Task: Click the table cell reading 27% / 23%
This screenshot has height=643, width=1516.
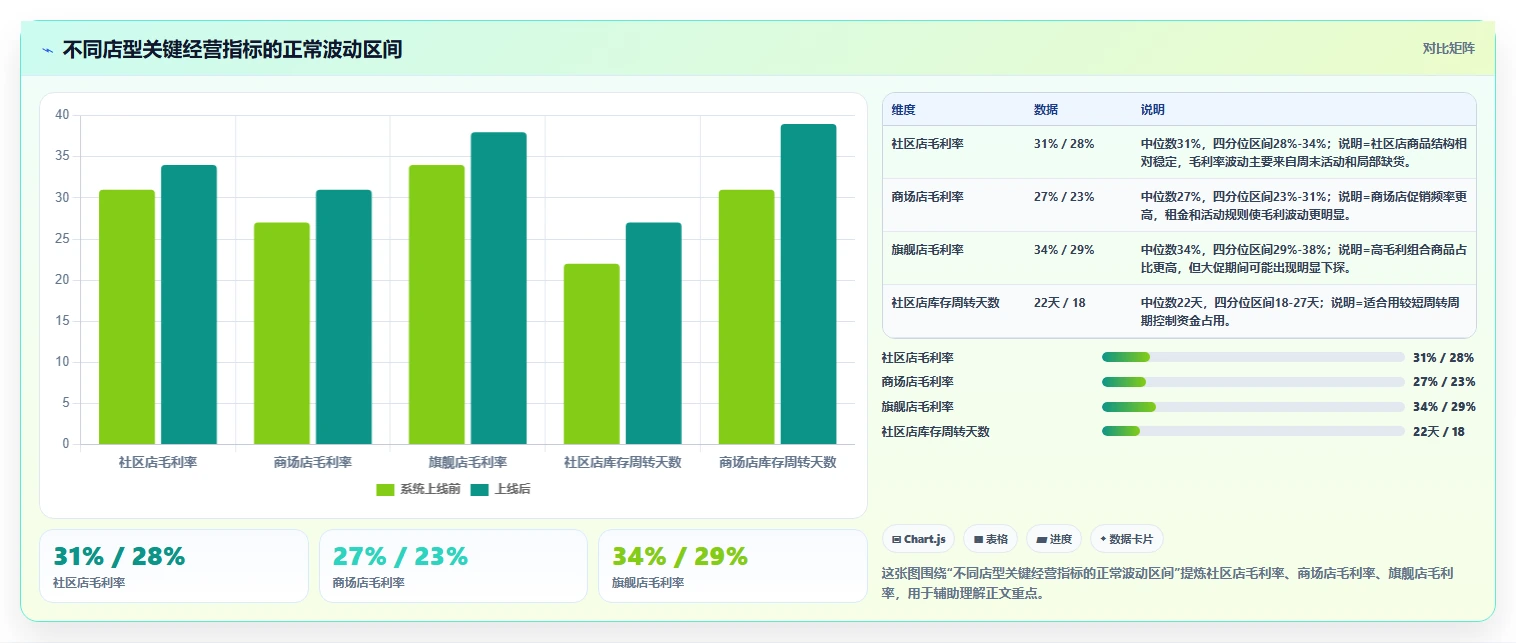Action: (x=1064, y=197)
